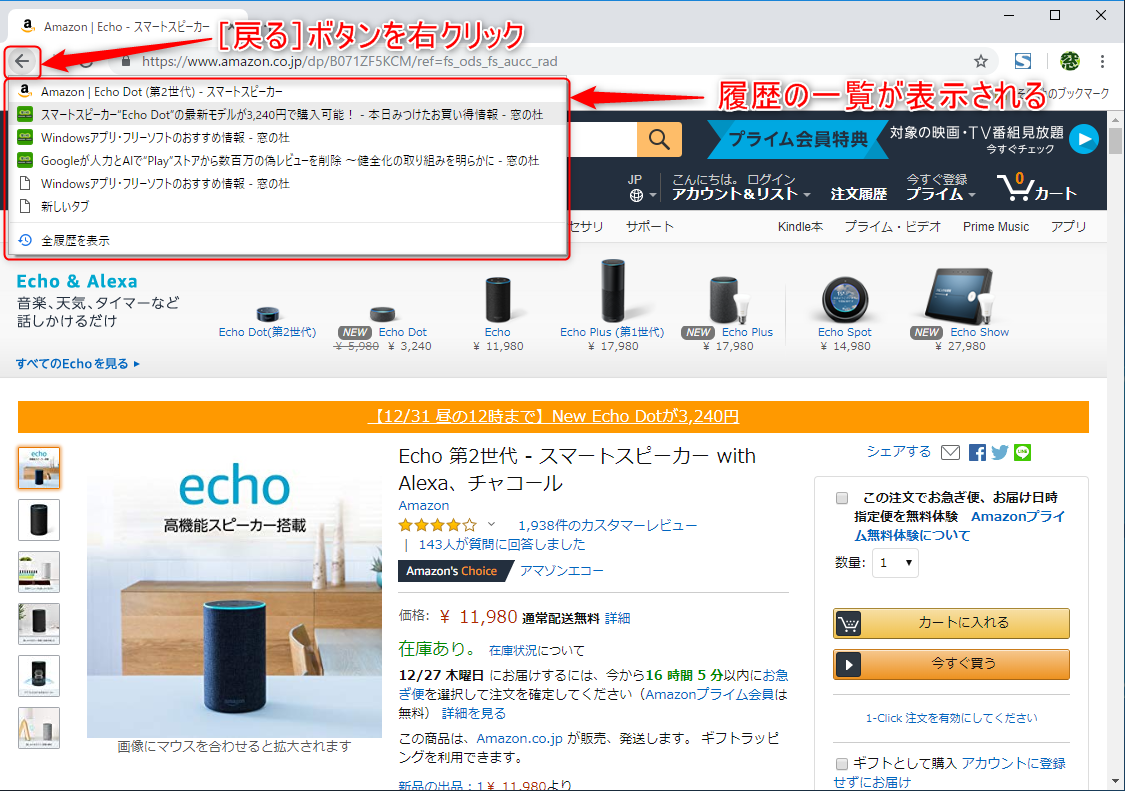The width and height of the screenshot is (1125, 791).
Task: Bookmark the page with the star icon
Action: 981,61
